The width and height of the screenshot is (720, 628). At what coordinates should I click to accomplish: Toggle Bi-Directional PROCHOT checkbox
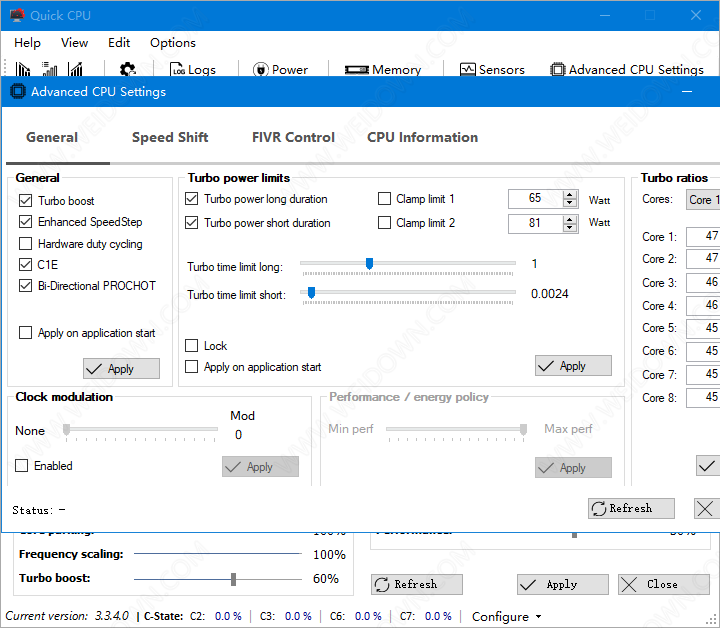[x=26, y=286]
